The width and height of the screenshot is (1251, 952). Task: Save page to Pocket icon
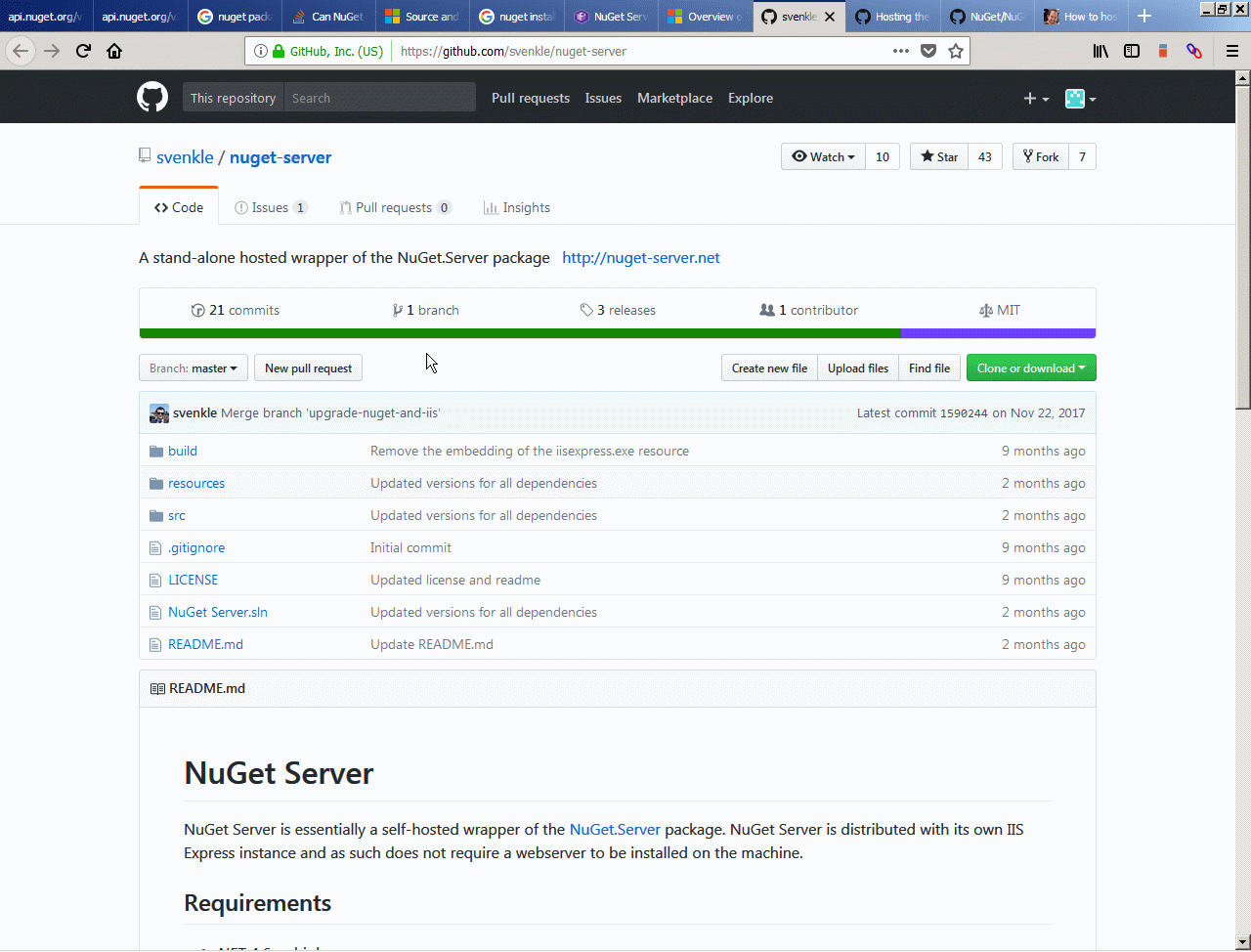point(928,51)
